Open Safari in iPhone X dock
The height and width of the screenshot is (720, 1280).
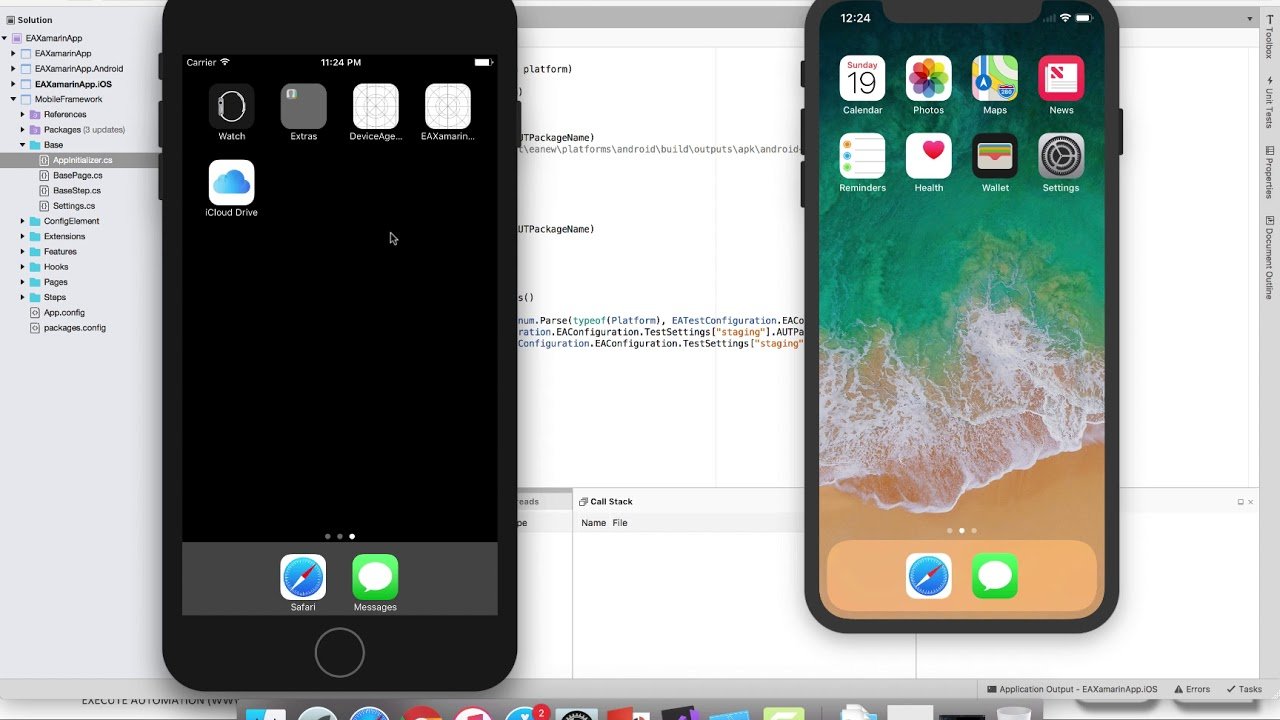(929, 576)
